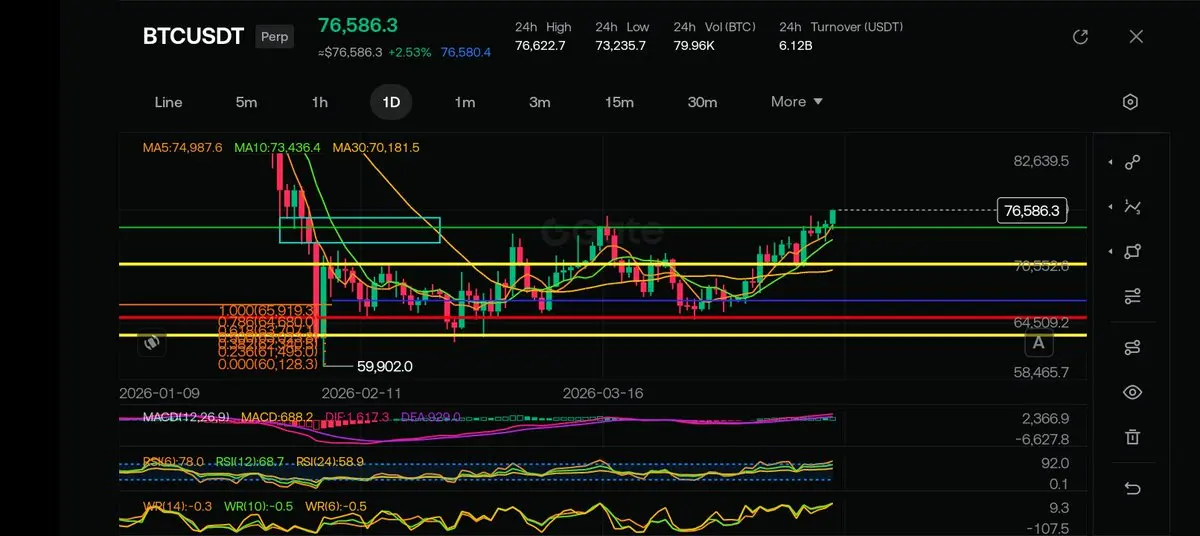Switch to Line chart type
The height and width of the screenshot is (536, 1200).
(168, 102)
